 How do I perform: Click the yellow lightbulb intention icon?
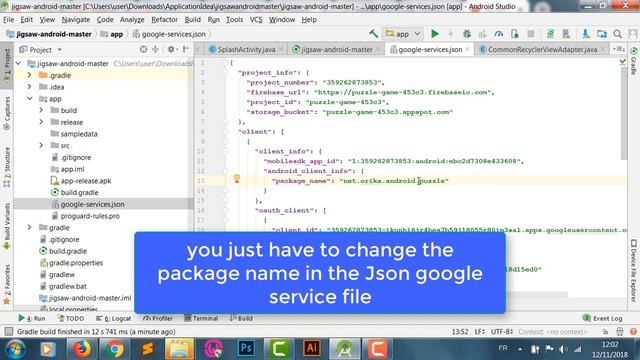(x=237, y=178)
